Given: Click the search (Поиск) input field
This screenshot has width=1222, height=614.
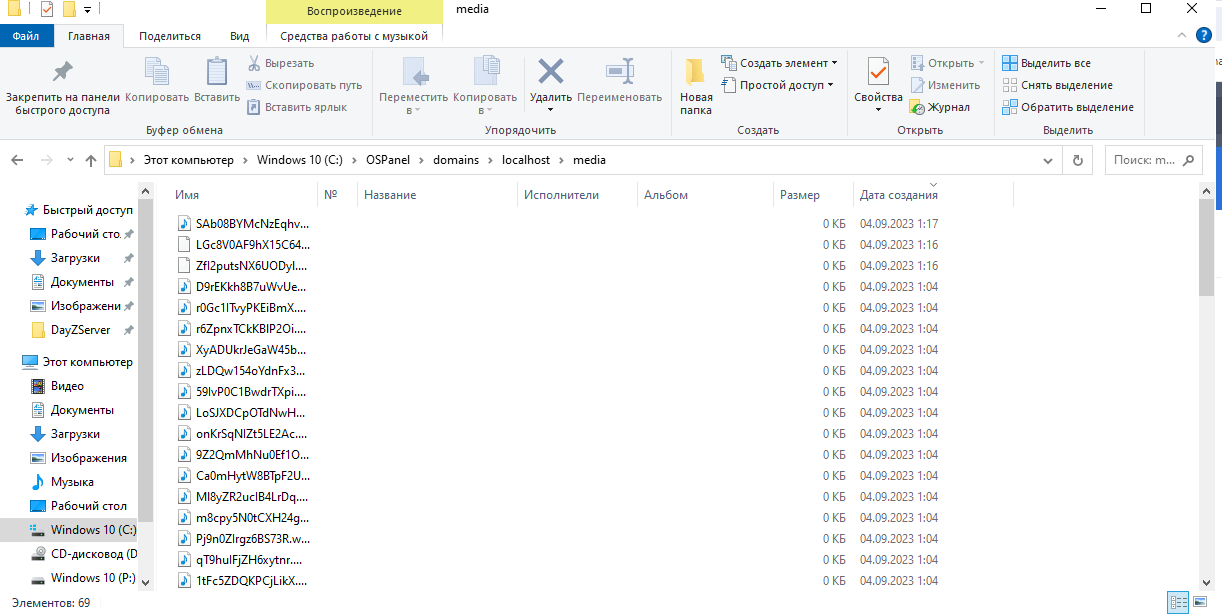Looking at the screenshot, I should (x=1144, y=160).
